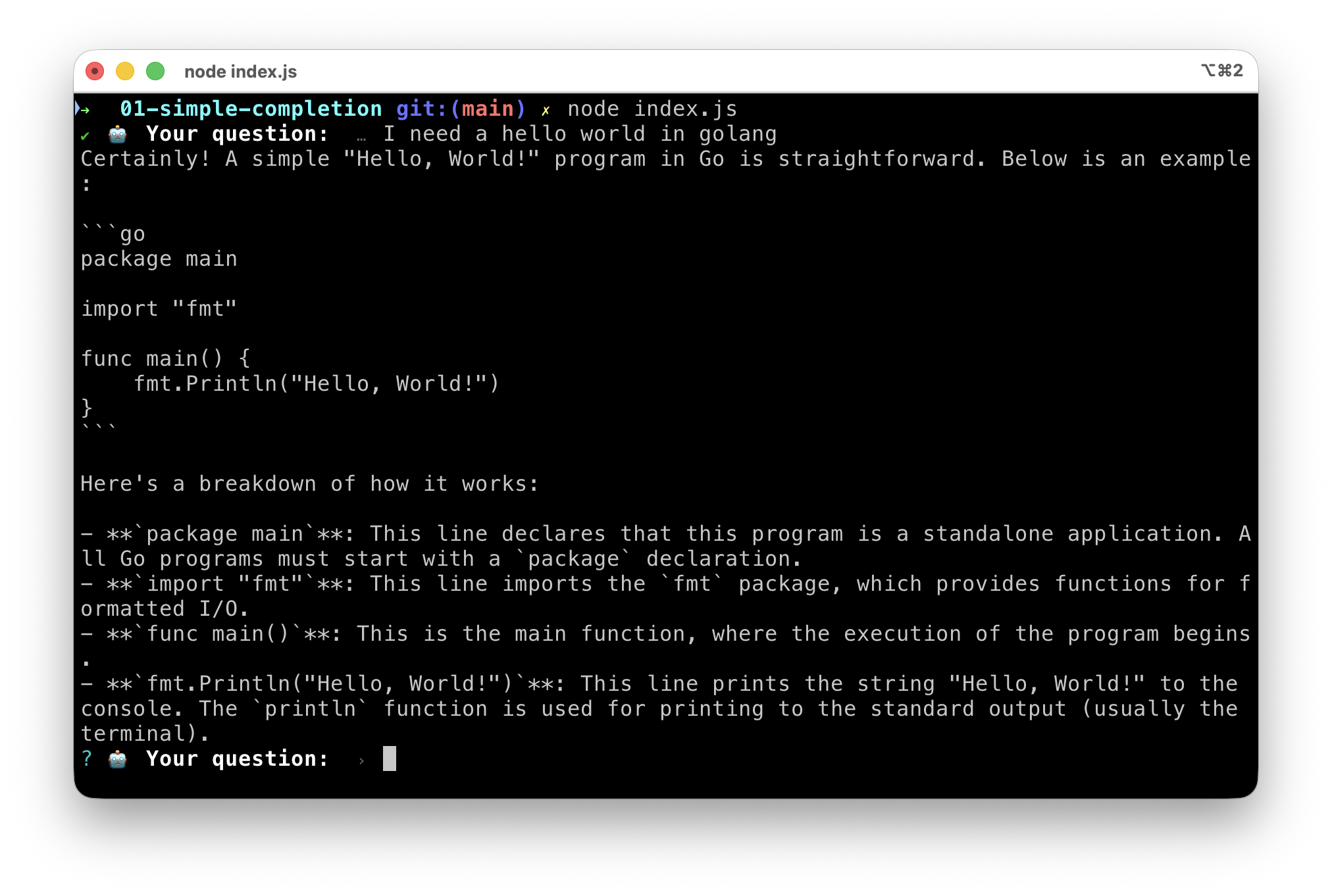
Task: Click the git:(main) branch indicator
Action: (461, 109)
